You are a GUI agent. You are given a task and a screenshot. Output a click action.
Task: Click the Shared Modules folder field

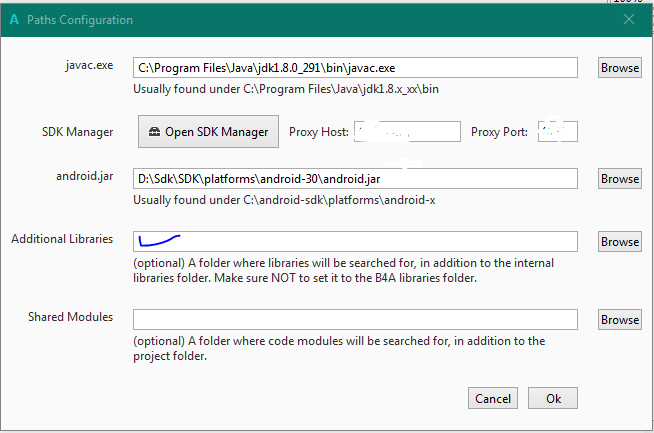(355, 319)
